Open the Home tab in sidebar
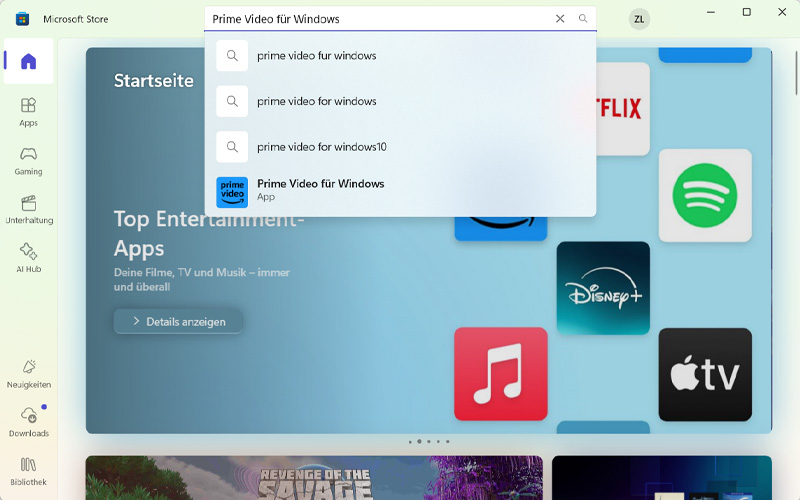The image size is (800, 500). [x=29, y=61]
